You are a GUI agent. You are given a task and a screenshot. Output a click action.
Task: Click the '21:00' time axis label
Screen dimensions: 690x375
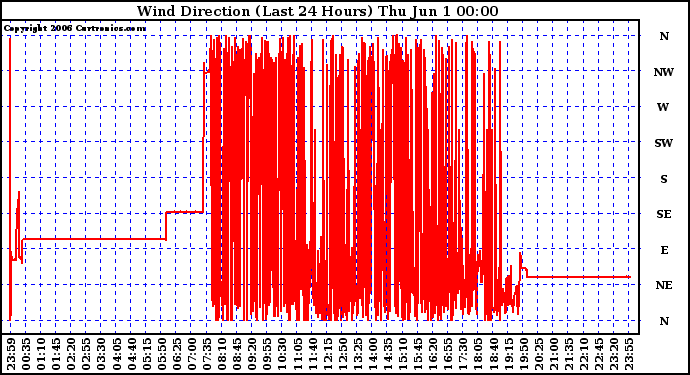[554, 354]
